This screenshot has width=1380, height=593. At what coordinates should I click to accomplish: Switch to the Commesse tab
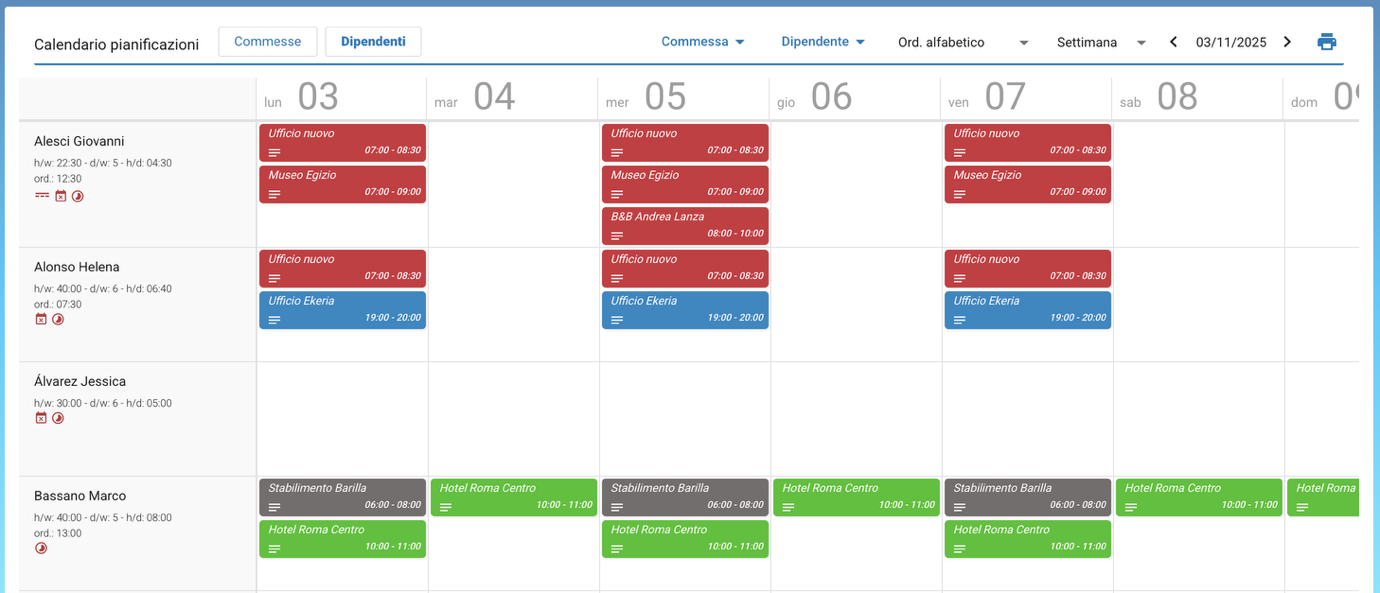point(267,41)
